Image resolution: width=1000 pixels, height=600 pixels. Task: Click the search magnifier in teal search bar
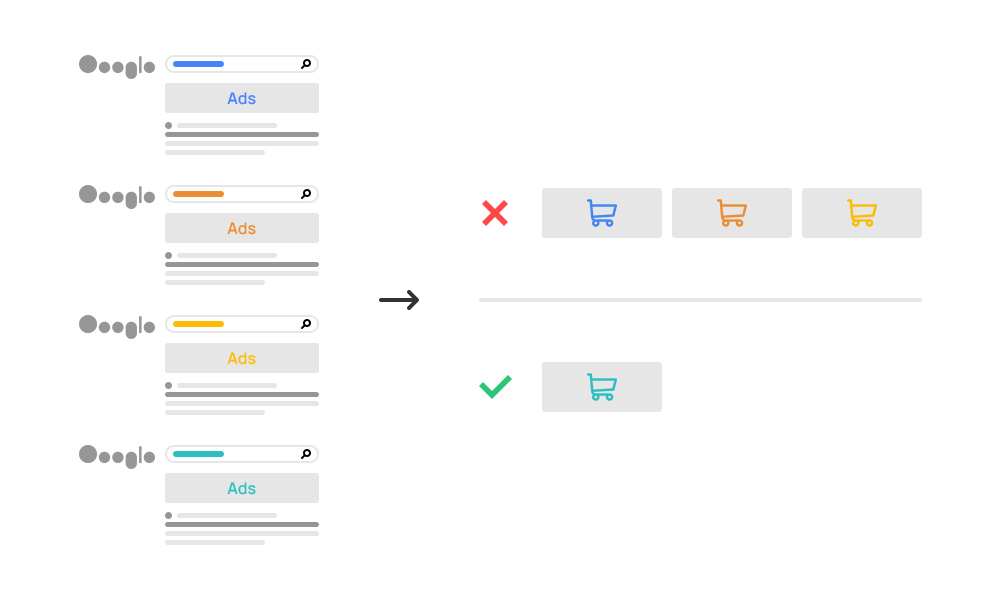pyautogui.click(x=306, y=454)
